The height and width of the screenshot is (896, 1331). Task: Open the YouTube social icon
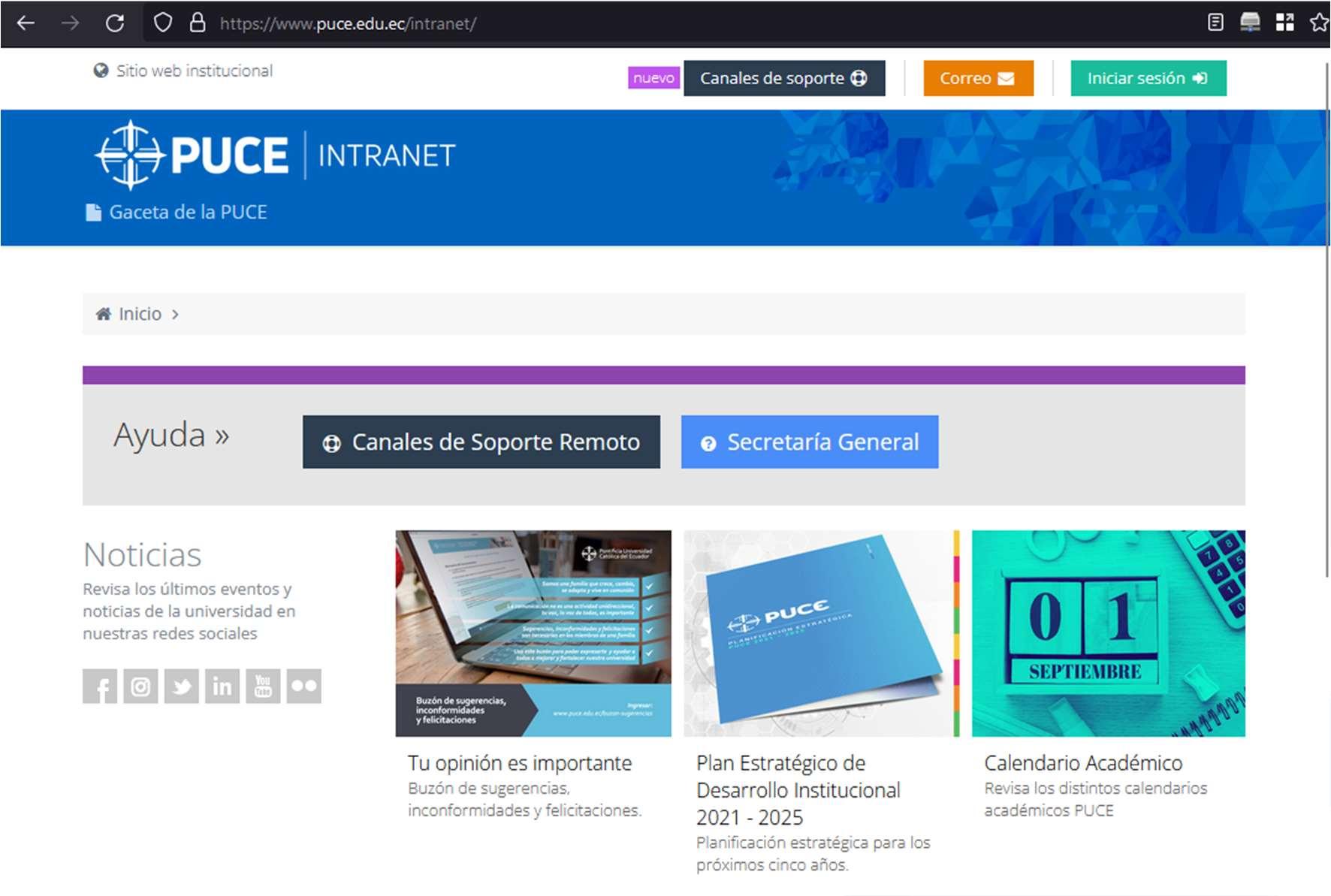[263, 686]
